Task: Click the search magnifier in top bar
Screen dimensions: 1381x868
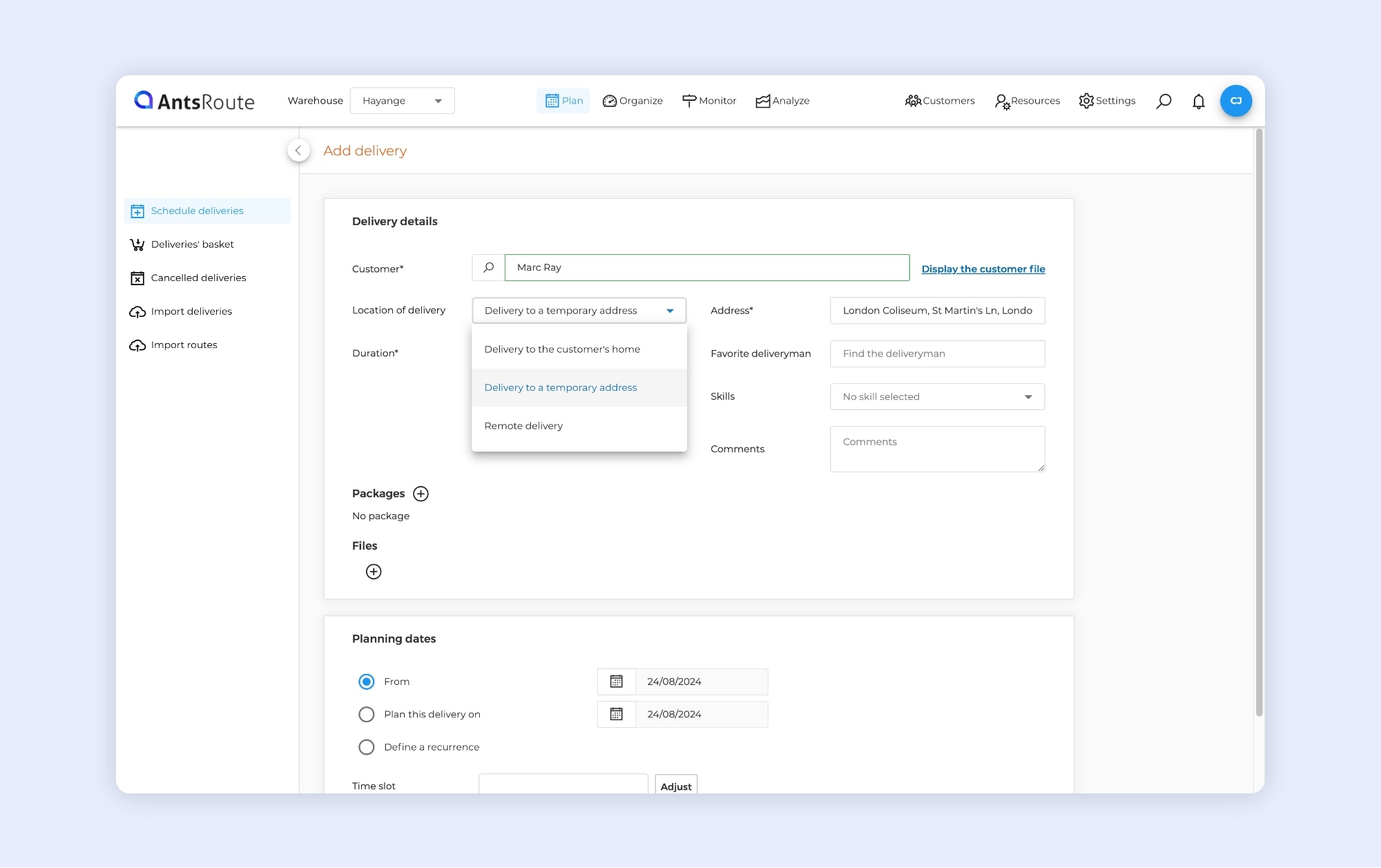Action: pyautogui.click(x=1163, y=102)
